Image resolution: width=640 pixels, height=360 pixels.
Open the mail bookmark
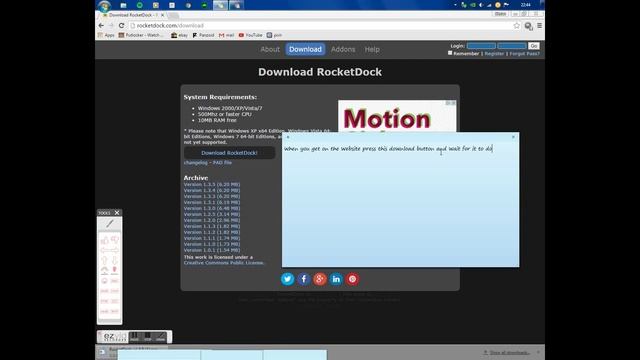coord(227,35)
